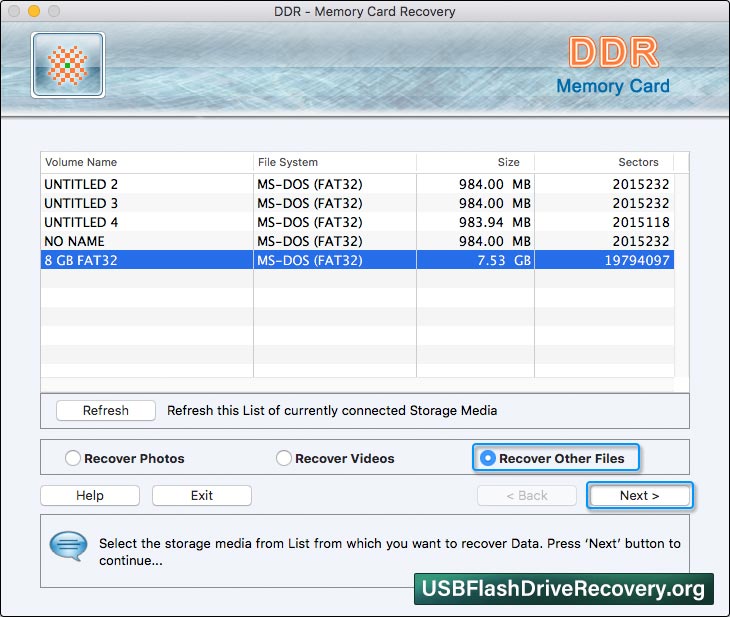Screen dimensions: 730x617
Task: Select the Recover Other Files option
Action: pyautogui.click(x=555, y=458)
